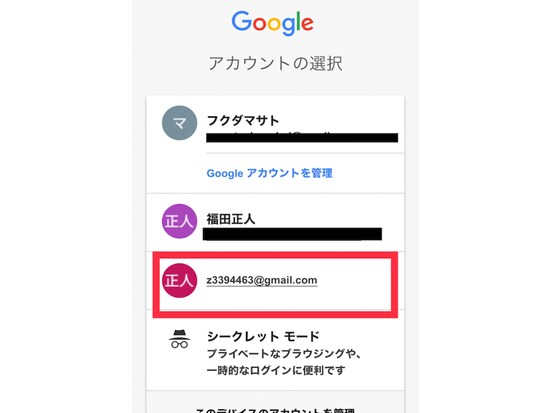Choose the フクダマサト account name
Screen dimensions: 550x413
pos(243,120)
